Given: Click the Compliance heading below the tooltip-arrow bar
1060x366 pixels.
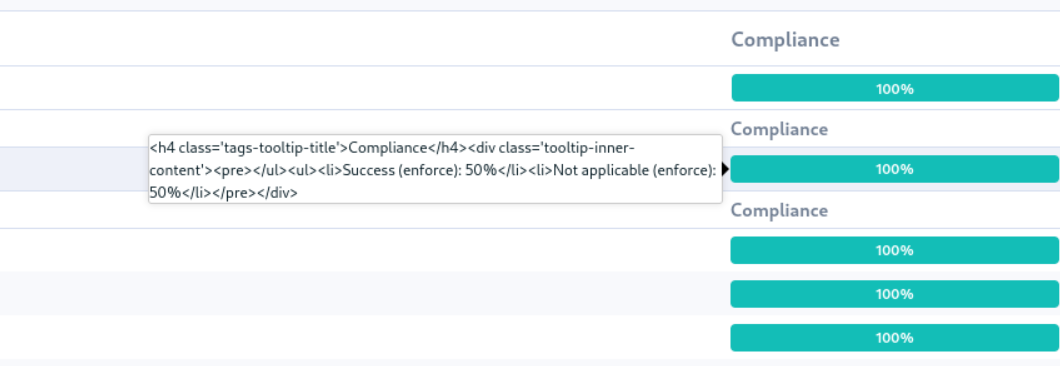Looking at the screenshot, I should (x=779, y=210).
